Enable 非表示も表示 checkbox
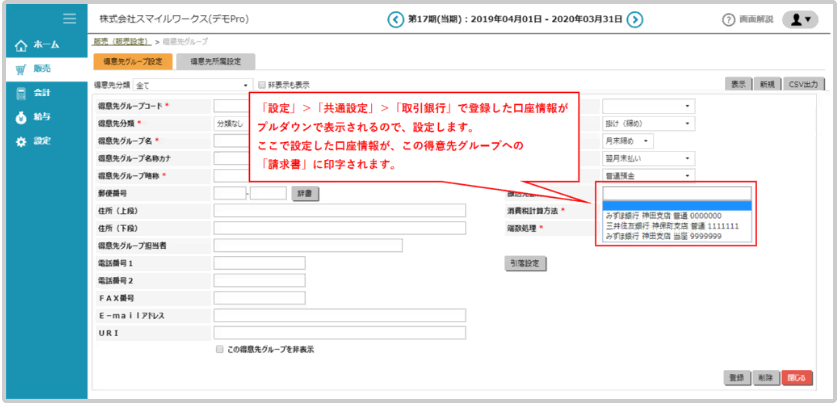Screen dimensions: 840x404 [262, 85]
